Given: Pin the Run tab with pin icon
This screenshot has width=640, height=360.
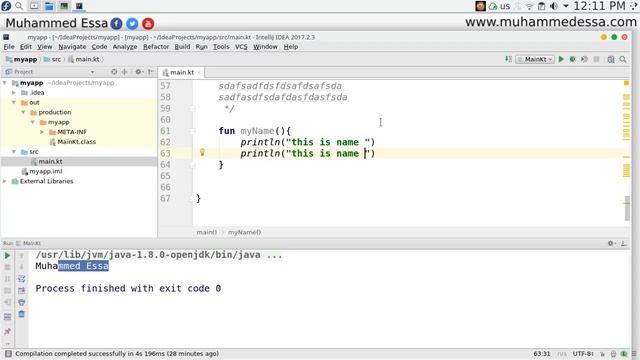Looking at the screenshot, I should coord(7,331).
